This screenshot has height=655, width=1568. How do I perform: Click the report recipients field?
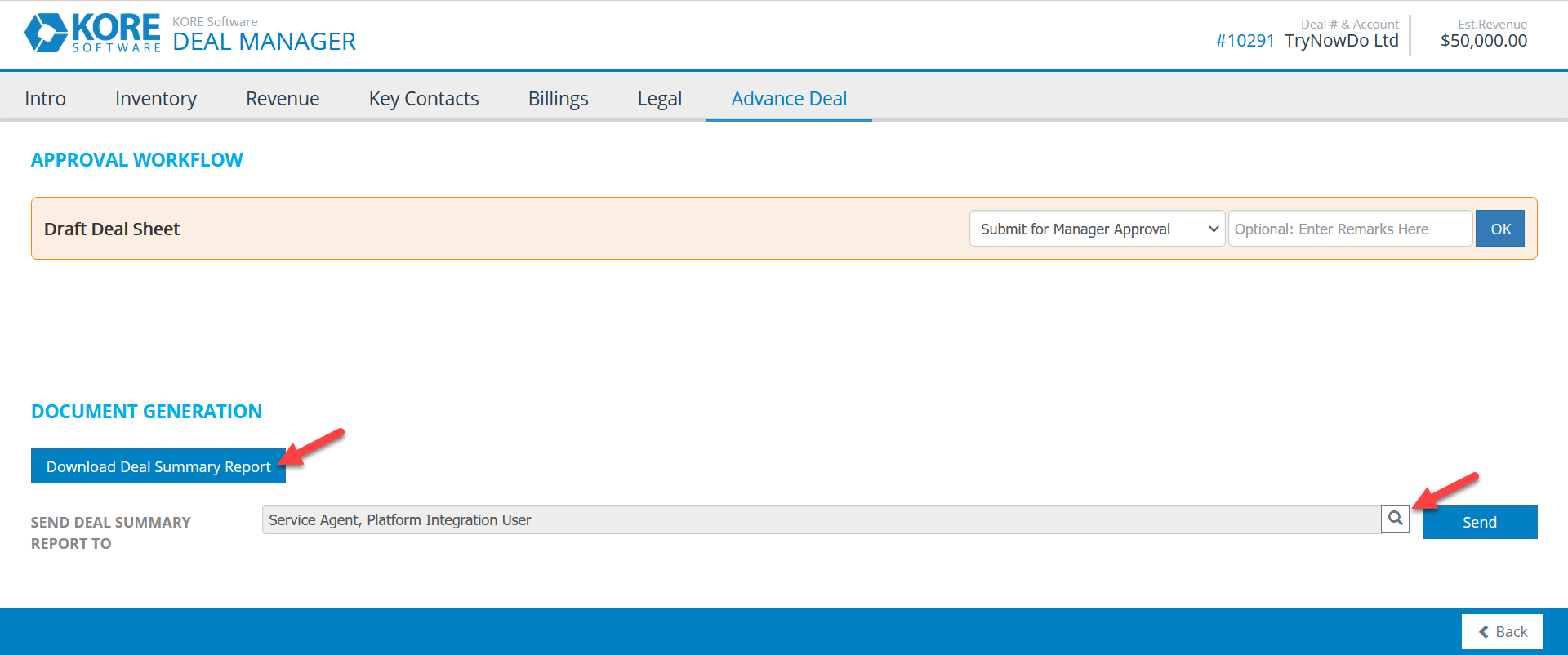pyautogui.click(x=821, y=519)
